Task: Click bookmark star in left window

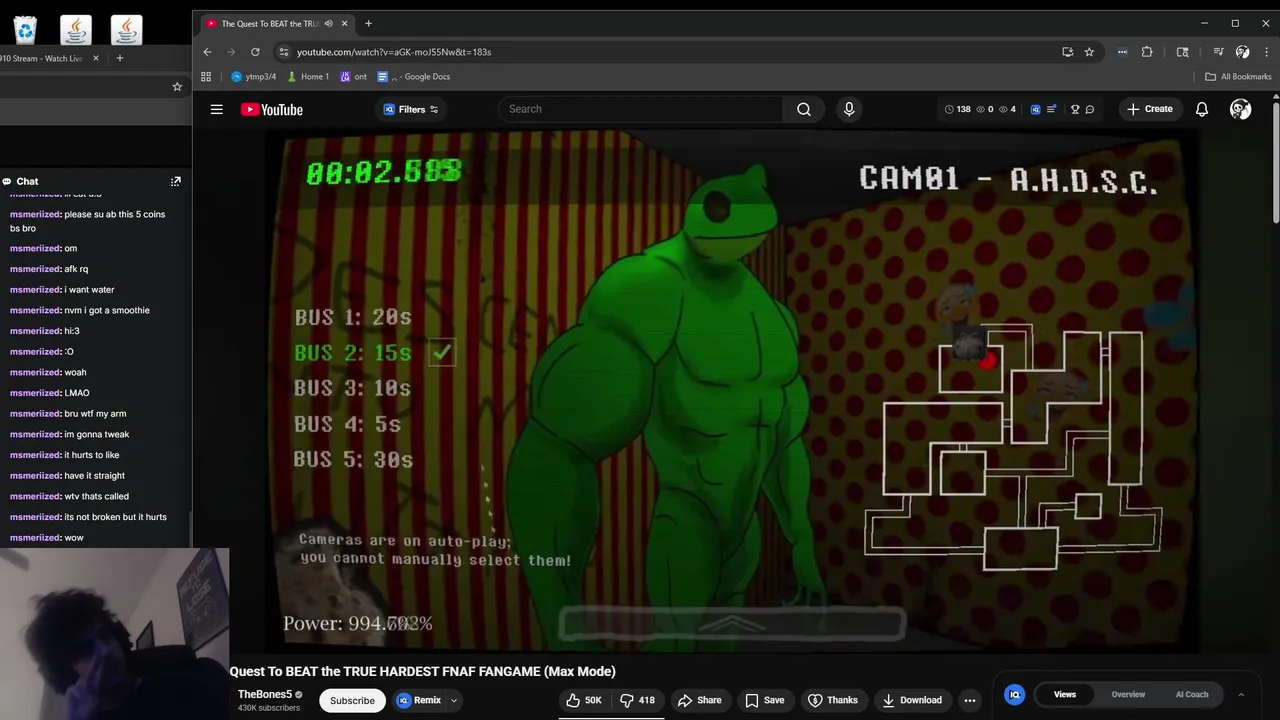Action: (x=177, y=87)
